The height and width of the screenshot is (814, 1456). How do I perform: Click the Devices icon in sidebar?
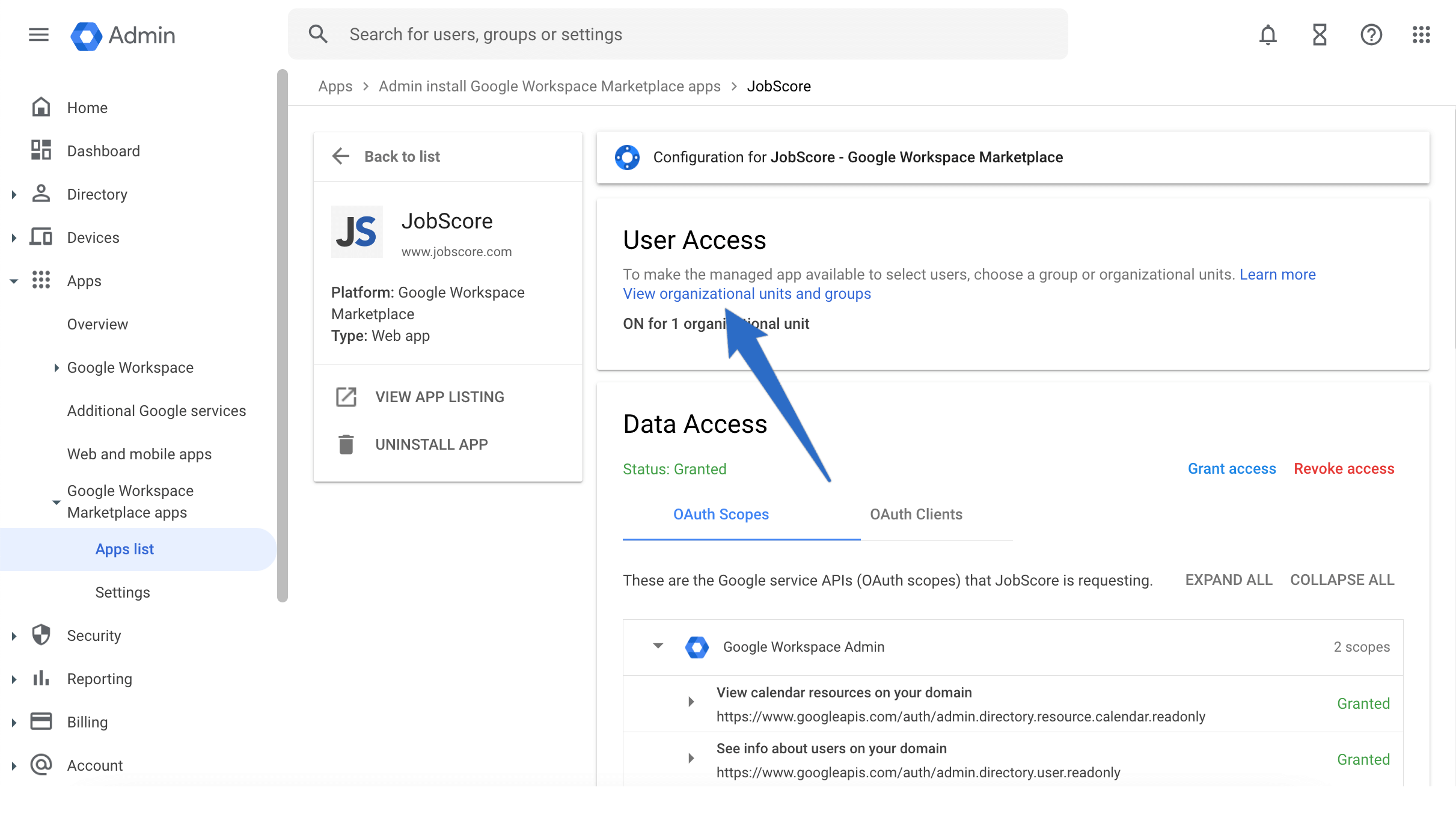41,237
